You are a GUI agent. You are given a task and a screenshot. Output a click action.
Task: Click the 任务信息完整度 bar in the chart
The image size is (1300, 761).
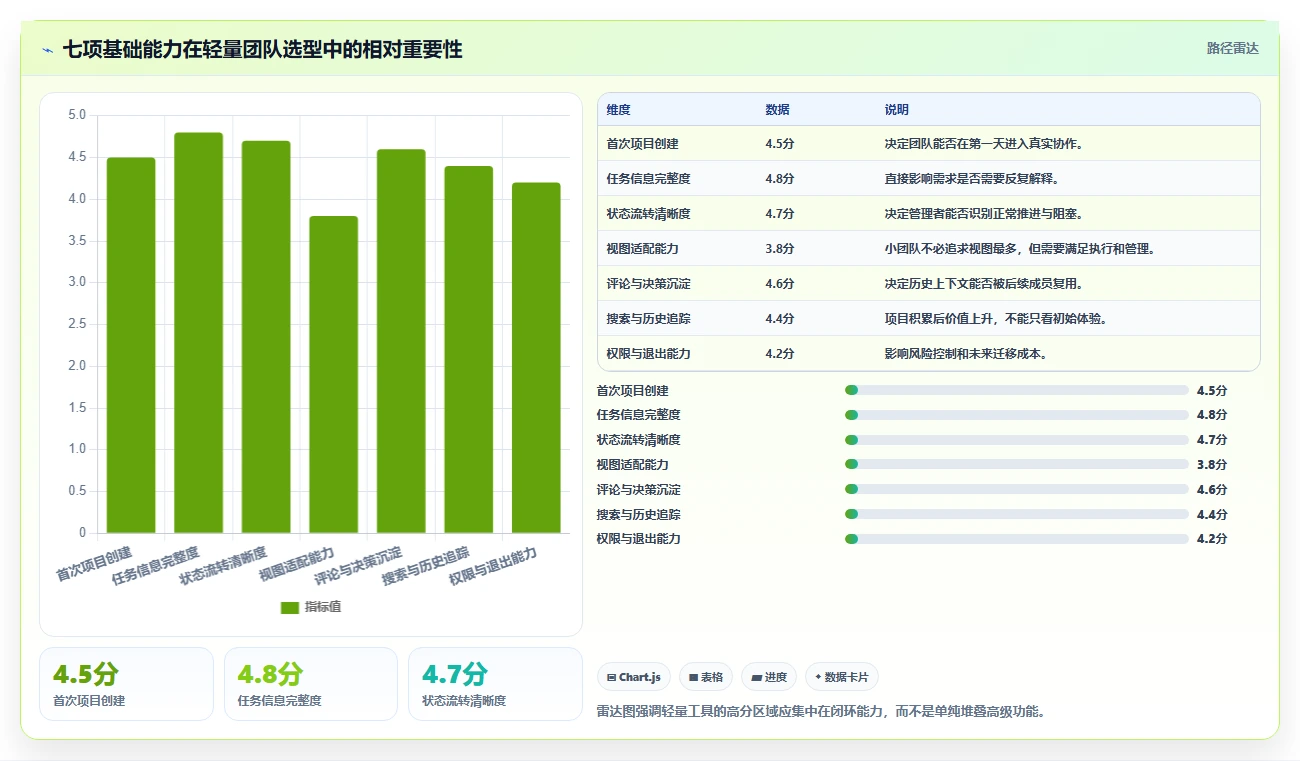click(x=198, y=333)
